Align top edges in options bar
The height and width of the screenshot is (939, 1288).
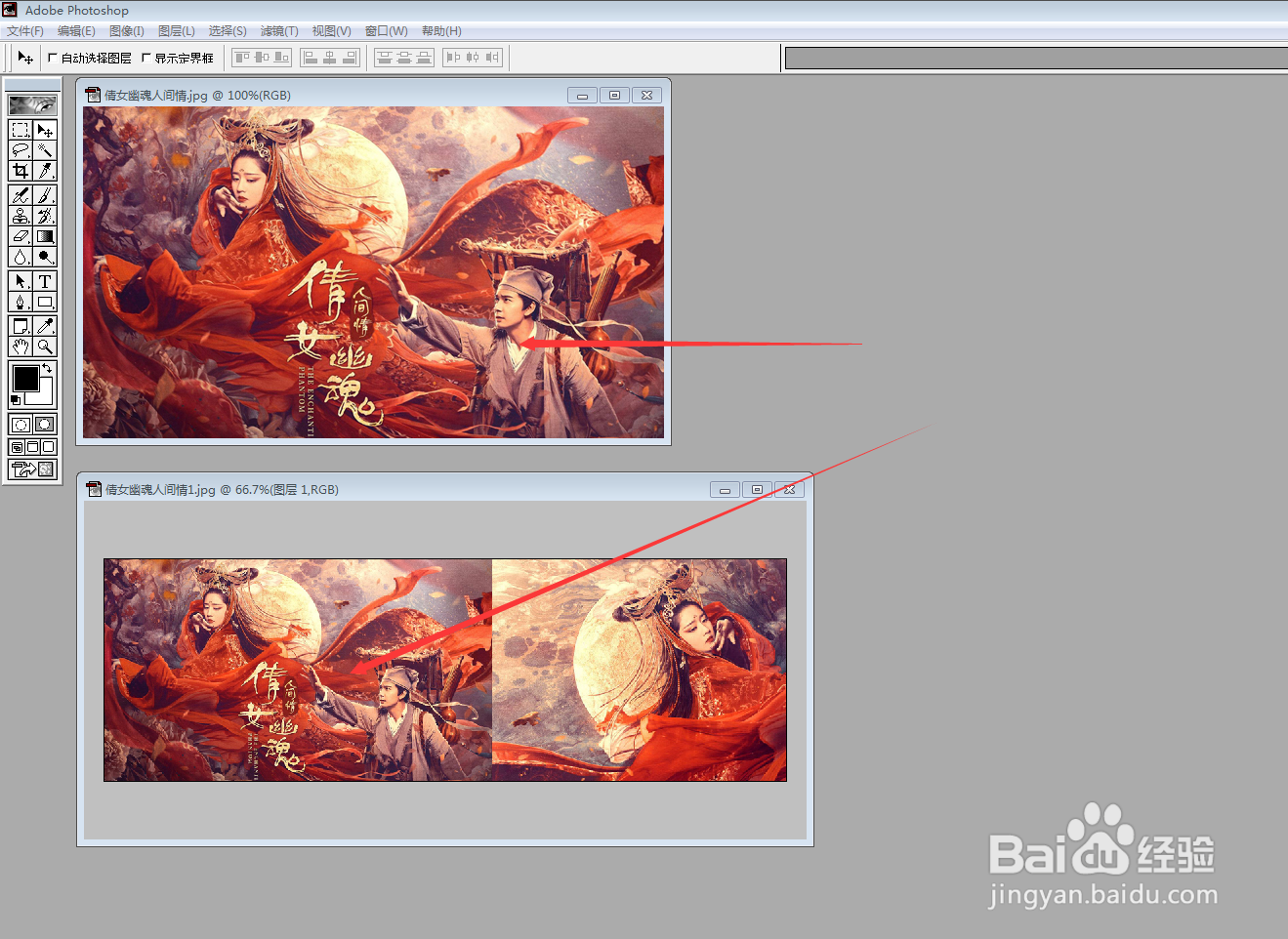(242, 58)
